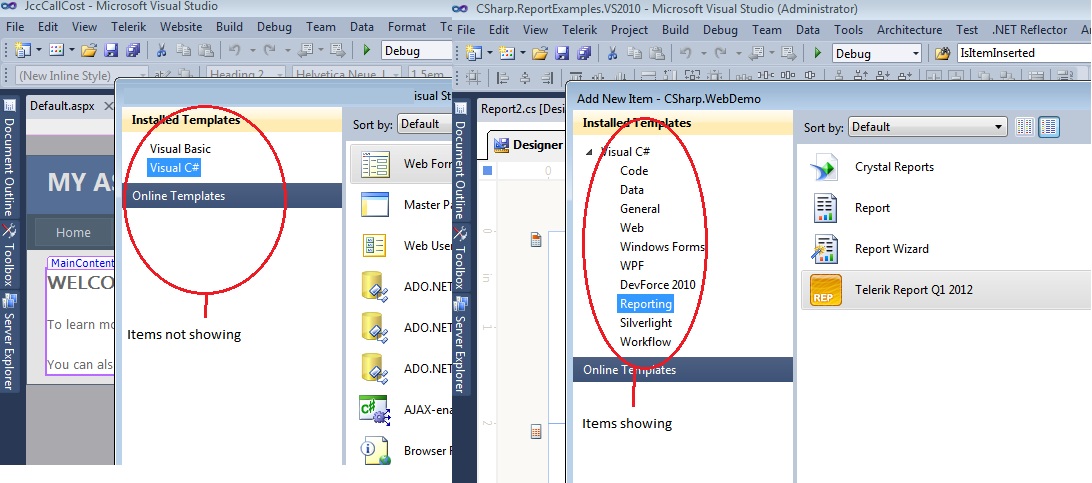Open Architecture menu in CSharp.ReportExamples window
This screenshot has height=483, width=1092.
pyautogui.click(x=909, y=30)
